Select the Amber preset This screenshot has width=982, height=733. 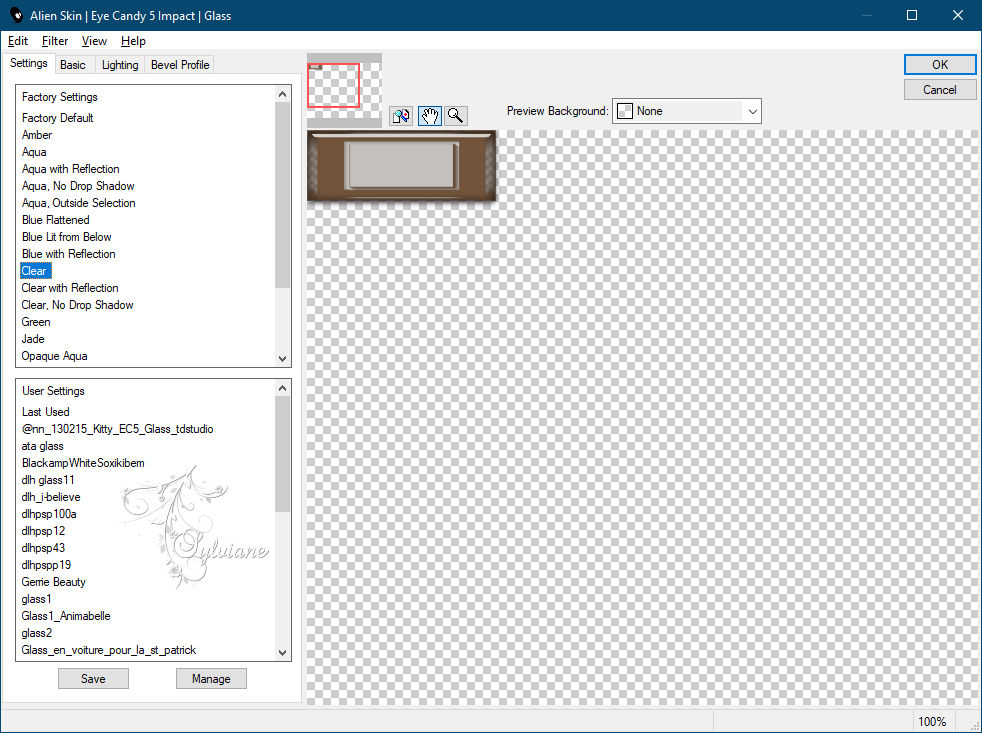[37, 135]
